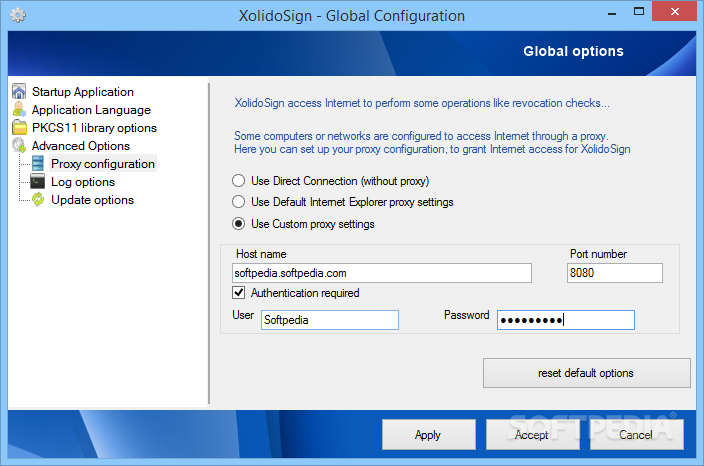704x466 pixels.
Task: Click the Cancel button
Action: point(637,434)
